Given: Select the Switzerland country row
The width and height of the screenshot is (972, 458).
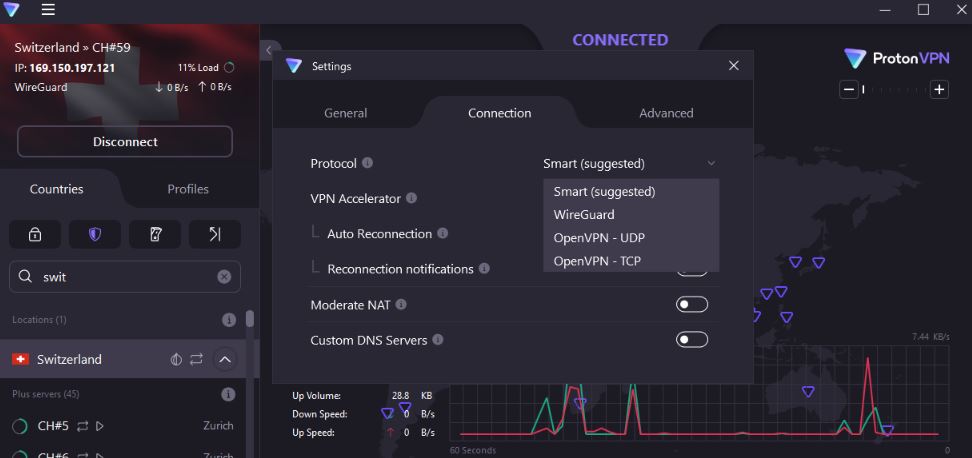Looking at the screenshot, I should point(123,359).
